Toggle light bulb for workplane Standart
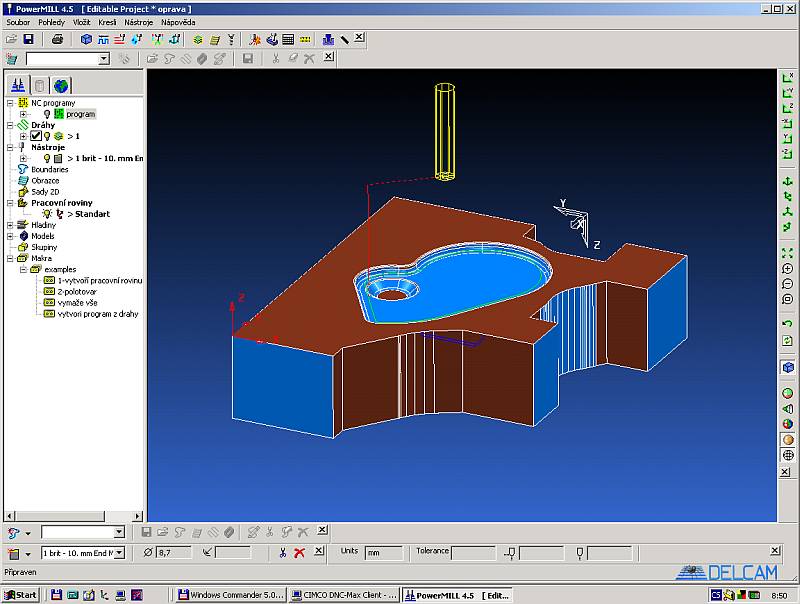800x604 pixels. pyautogui.click(x=47, y=214)
